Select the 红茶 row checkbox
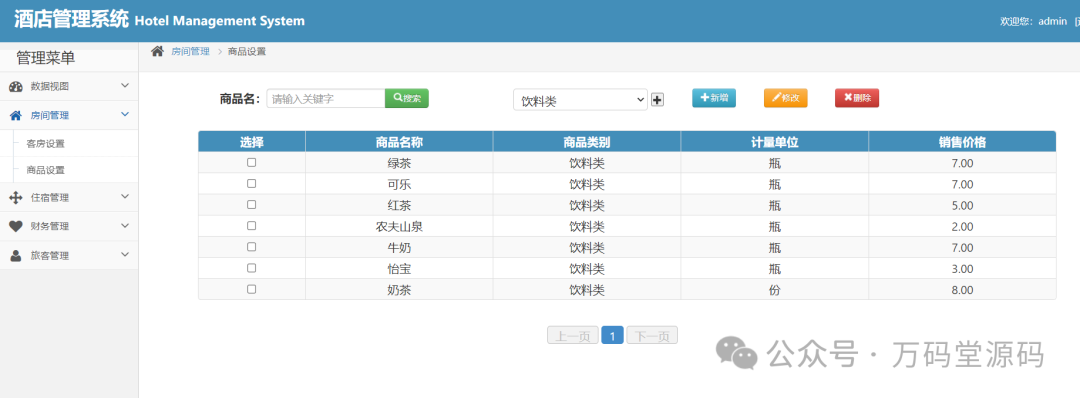 [251, 205]
